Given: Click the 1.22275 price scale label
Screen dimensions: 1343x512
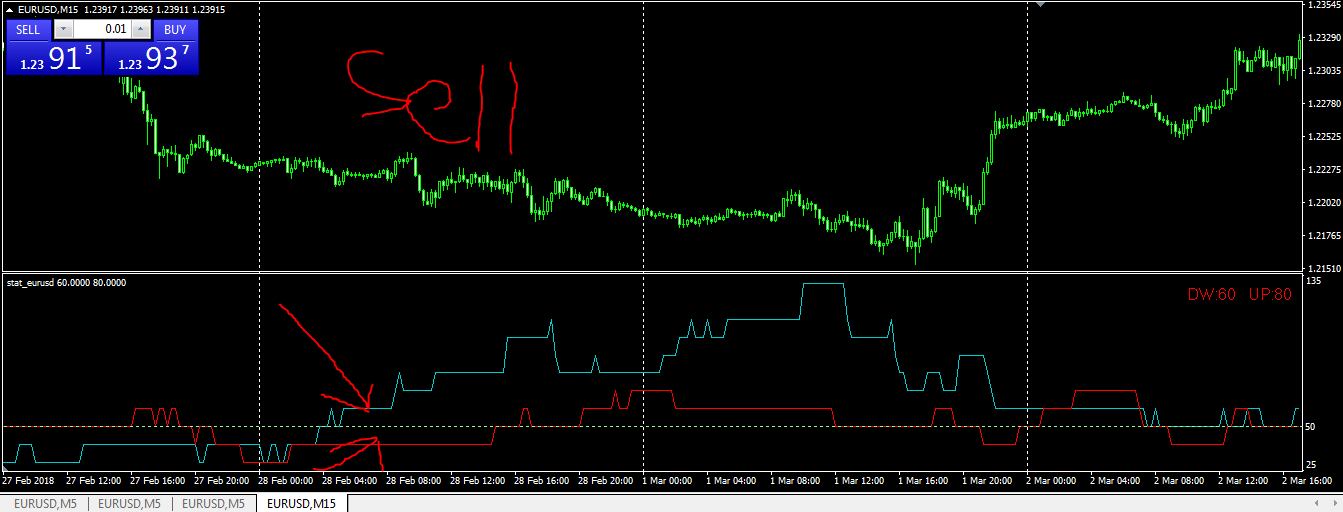Looking at the screenshot, I should coord(1323,170).
